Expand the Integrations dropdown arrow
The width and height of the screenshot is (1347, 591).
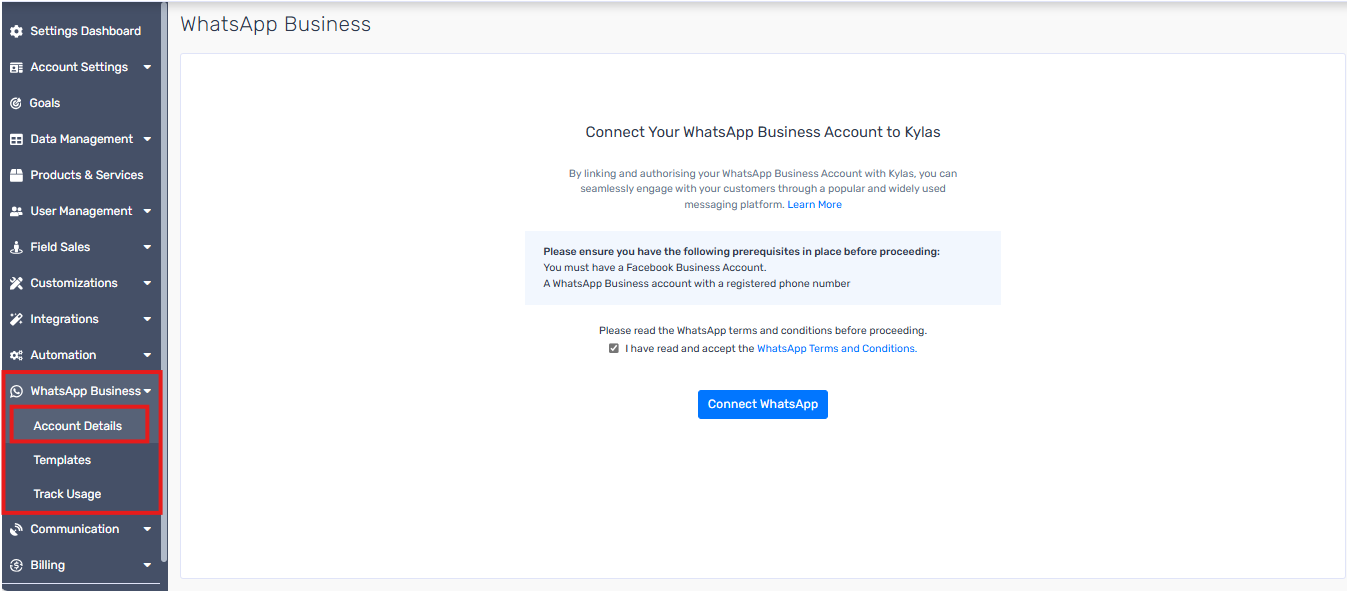coord(147,319)
